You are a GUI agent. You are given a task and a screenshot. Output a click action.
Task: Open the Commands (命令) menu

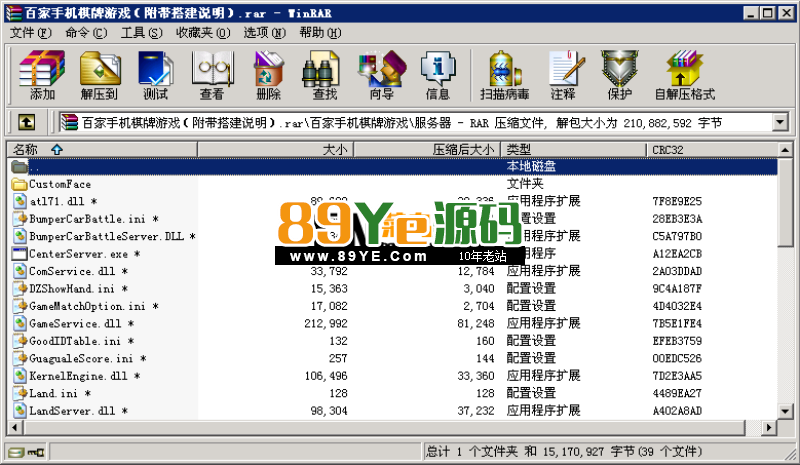[x=86, y=33]
